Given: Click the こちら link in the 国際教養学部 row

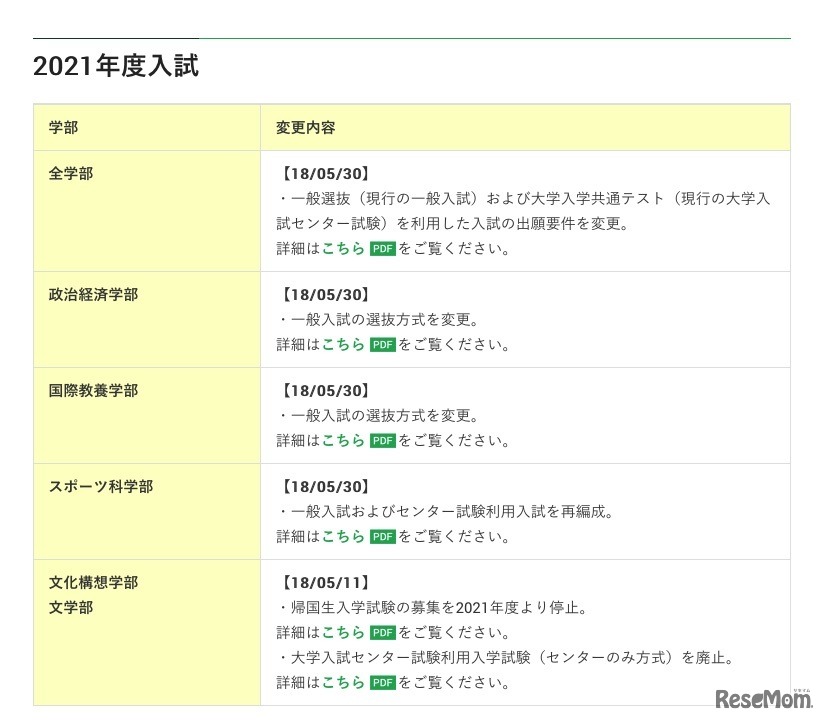Looking at the screenshot, I should [x=344, y=440].
